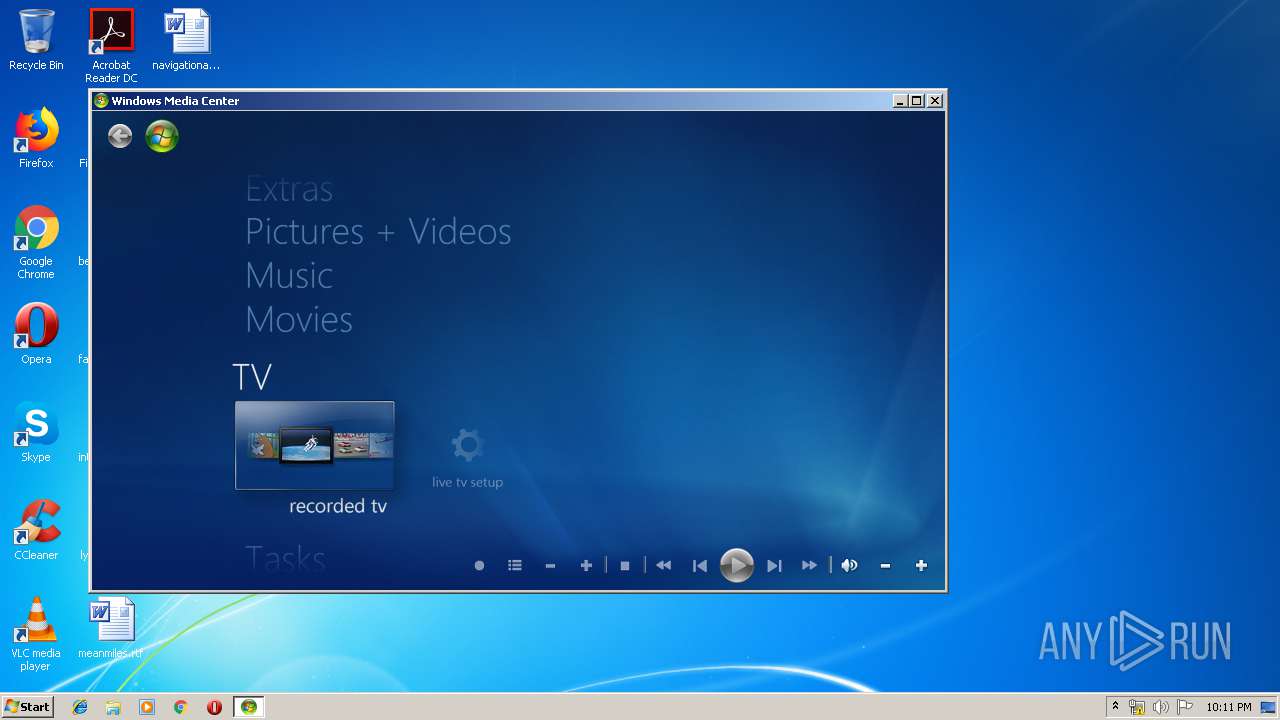This screenshot has width=1280, height=720.
Task: Click the round Play button
Action: pos(737,566)
